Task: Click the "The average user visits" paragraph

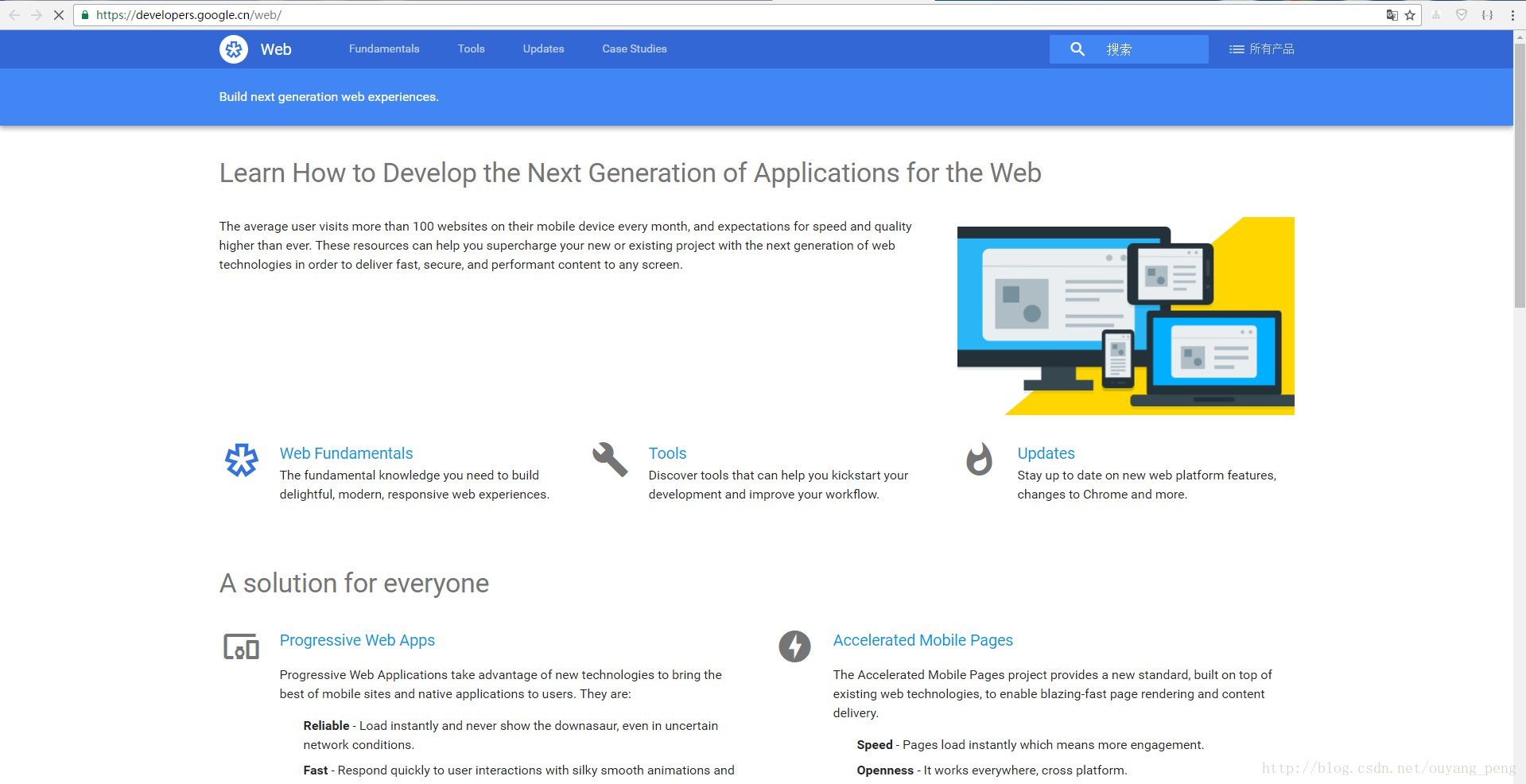Action: point(565,246)
